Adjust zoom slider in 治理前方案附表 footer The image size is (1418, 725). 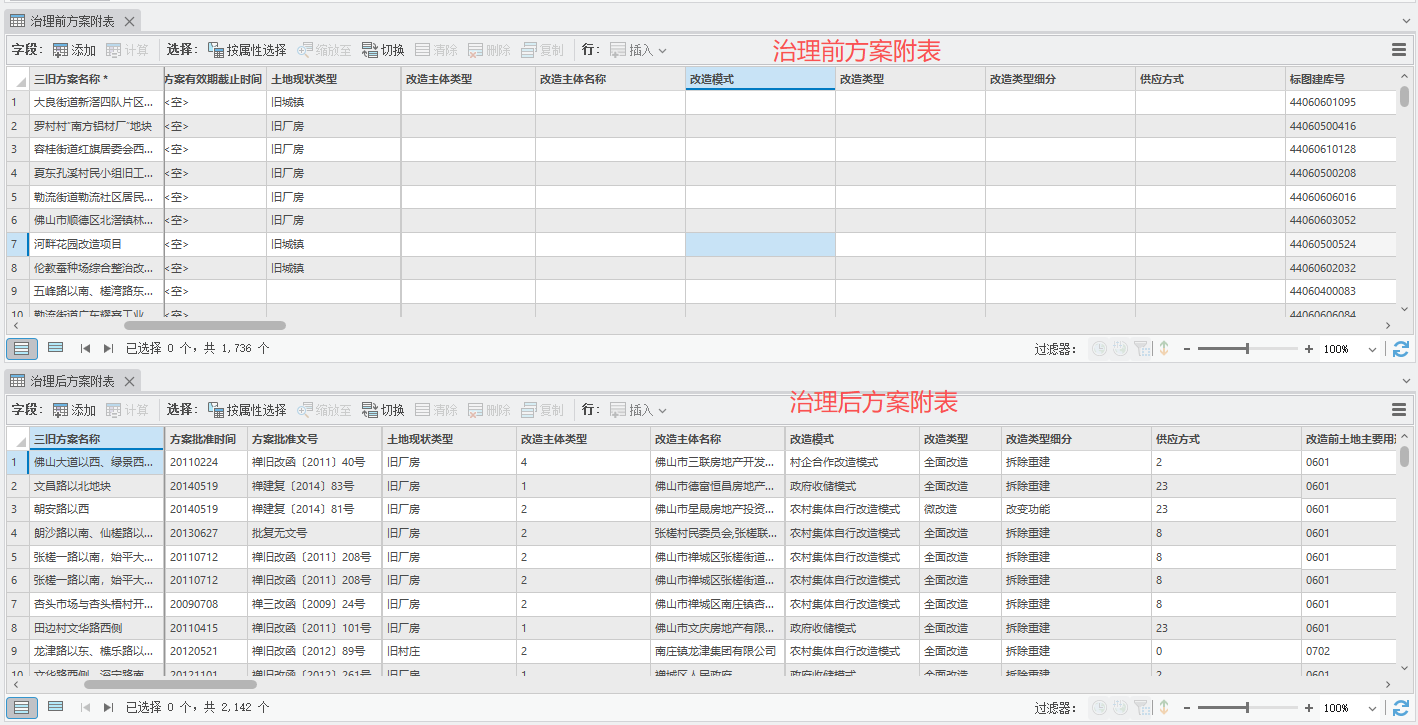pyautogui.click(x=1247, y=349)
